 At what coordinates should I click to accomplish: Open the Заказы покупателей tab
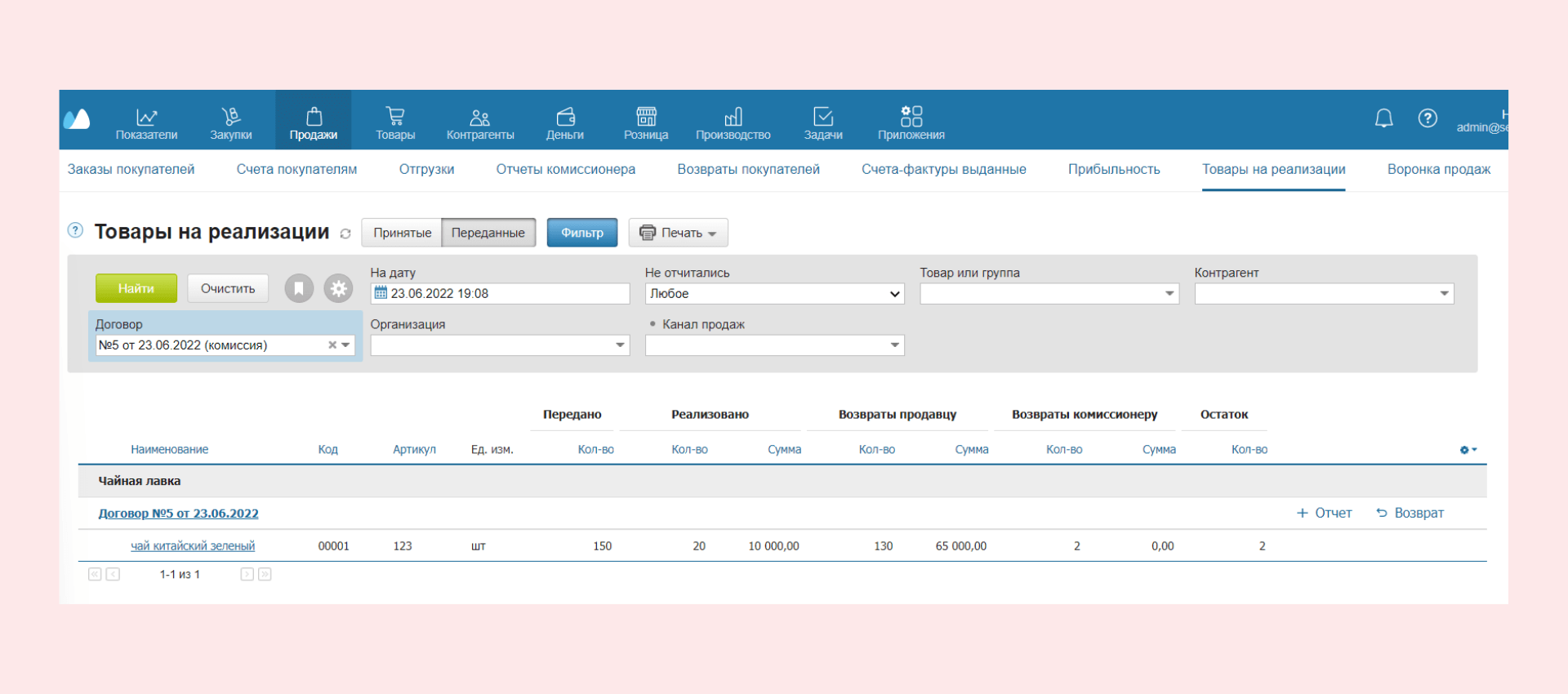pos(131,169)
